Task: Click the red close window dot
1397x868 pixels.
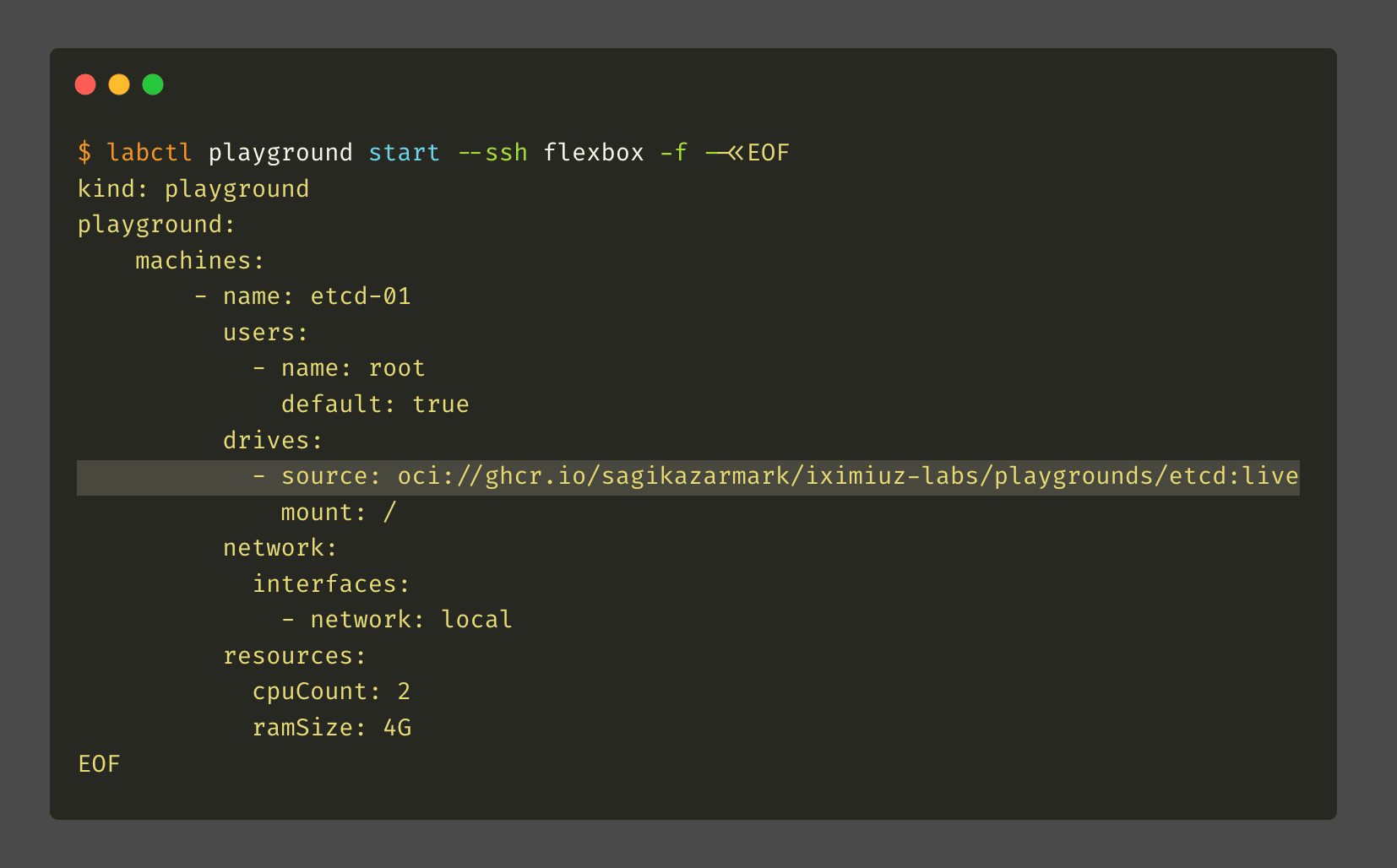Action: click(x=85, y=84)
